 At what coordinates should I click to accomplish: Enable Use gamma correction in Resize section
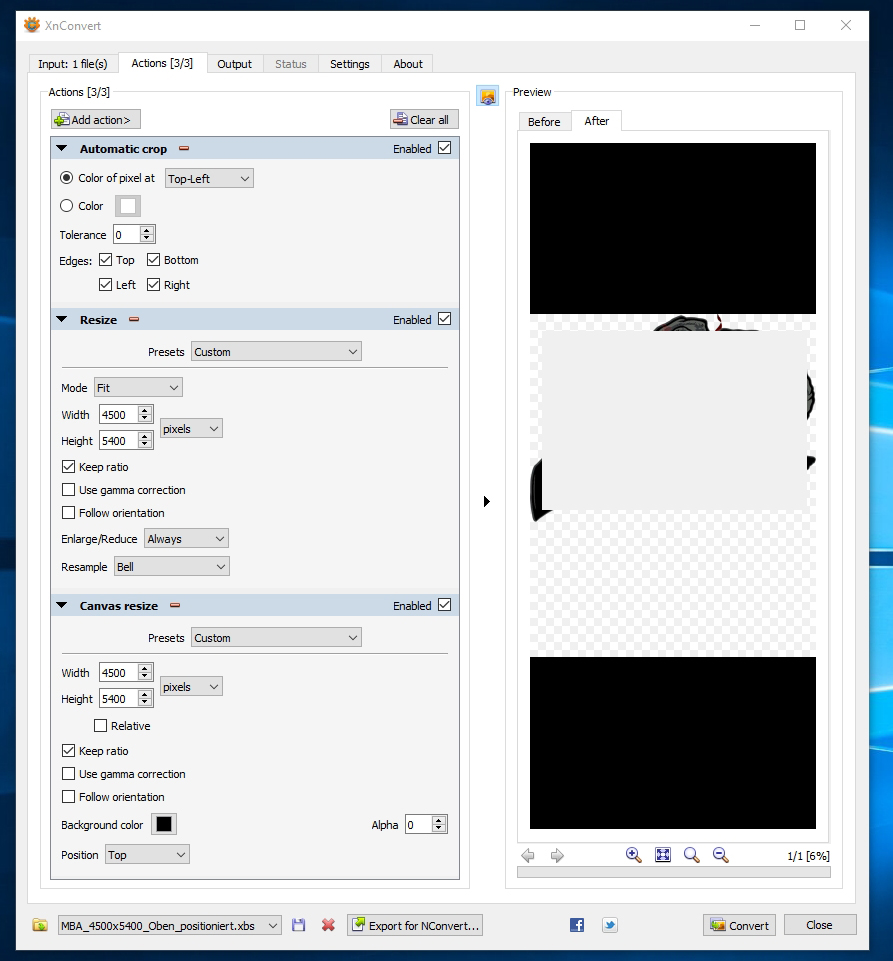click(x=69, y=490)
